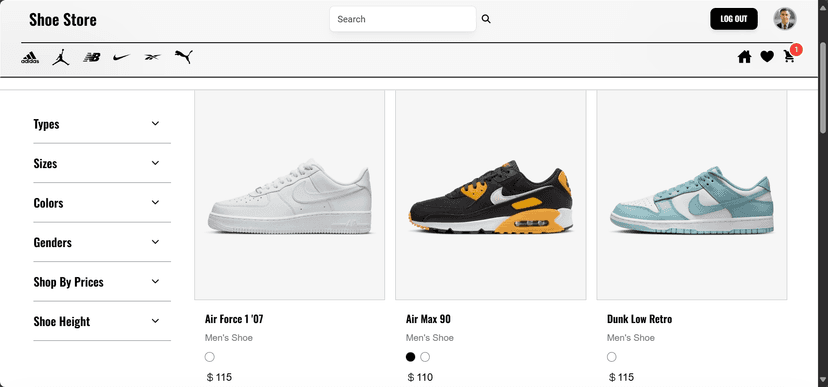Click the search magnifier icon

(486, 19)
